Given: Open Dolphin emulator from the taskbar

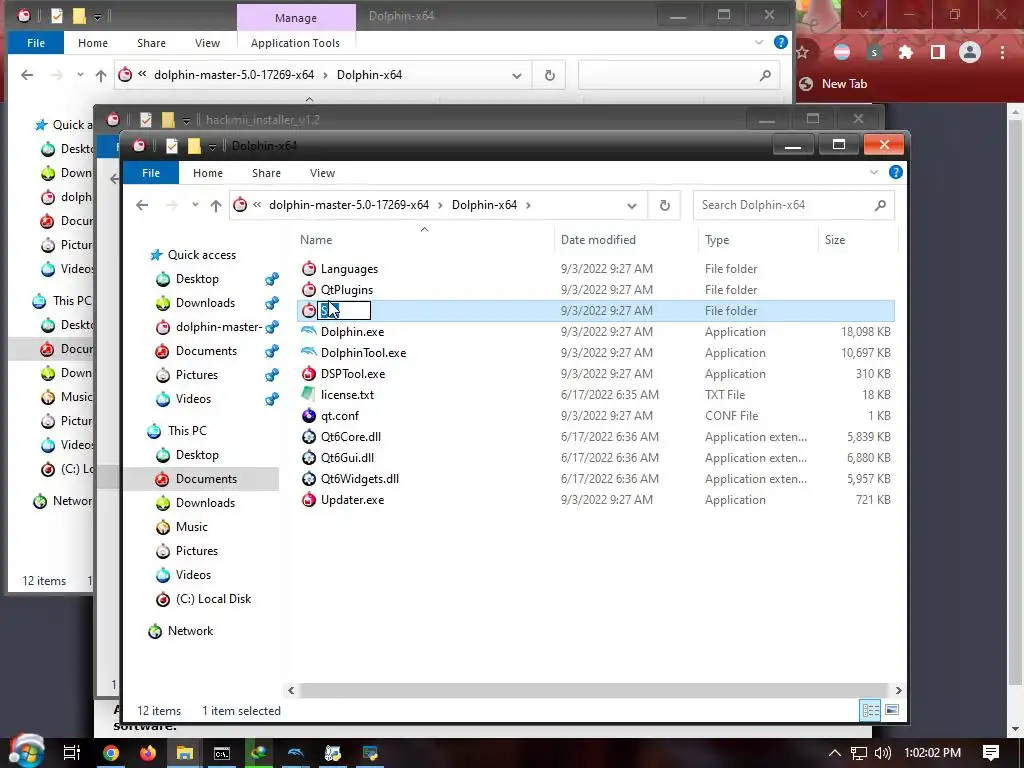Looking at the screenshot, I should (x=296, y=753).
